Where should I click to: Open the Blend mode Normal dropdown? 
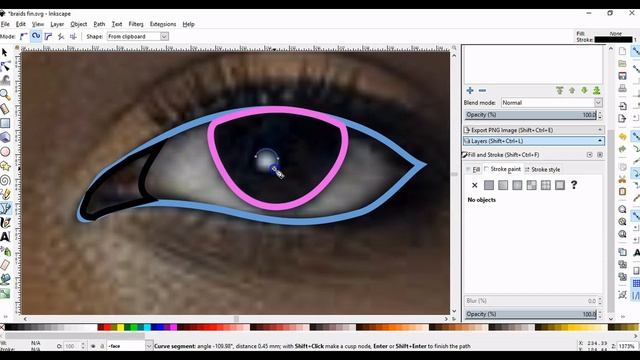pos(551,103)
